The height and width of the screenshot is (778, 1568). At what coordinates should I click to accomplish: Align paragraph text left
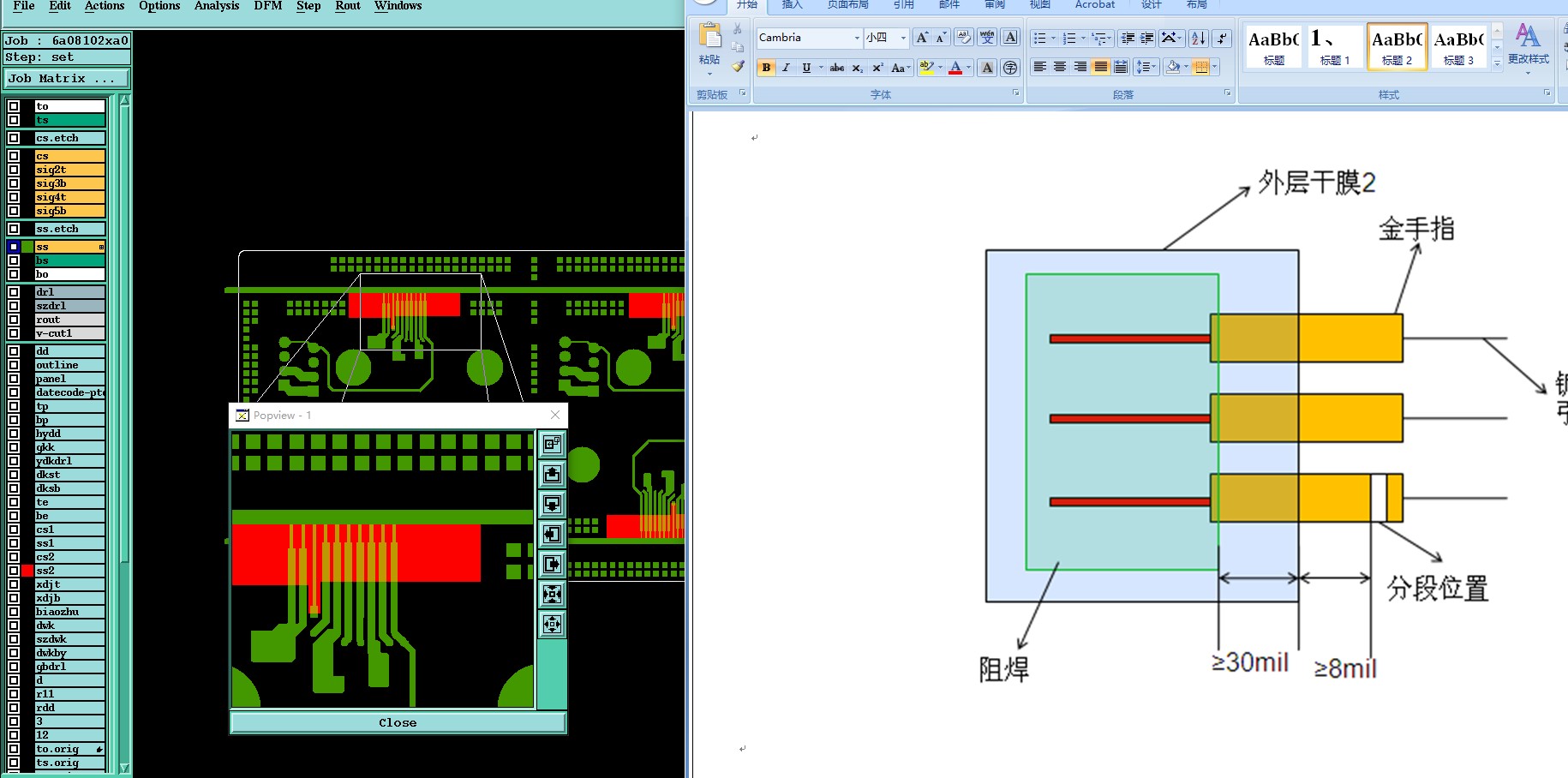tap(1040, 67)
